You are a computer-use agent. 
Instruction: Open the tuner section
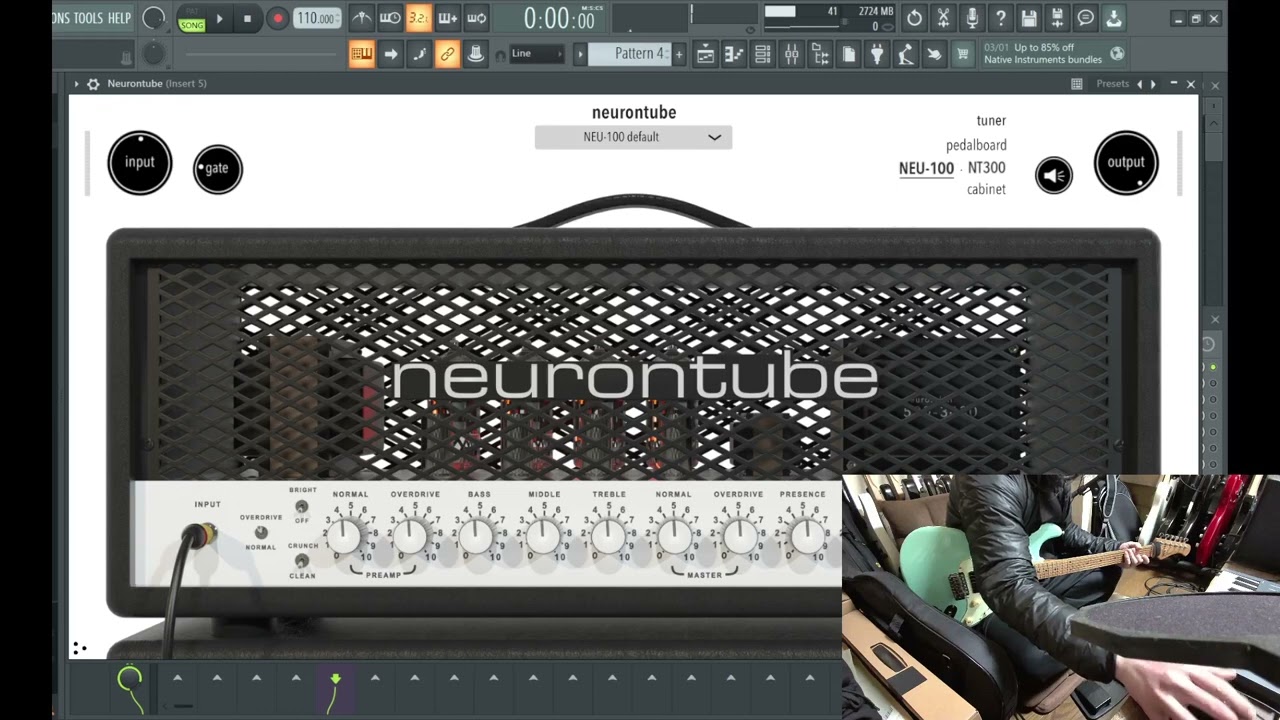[x=991, y=121]
